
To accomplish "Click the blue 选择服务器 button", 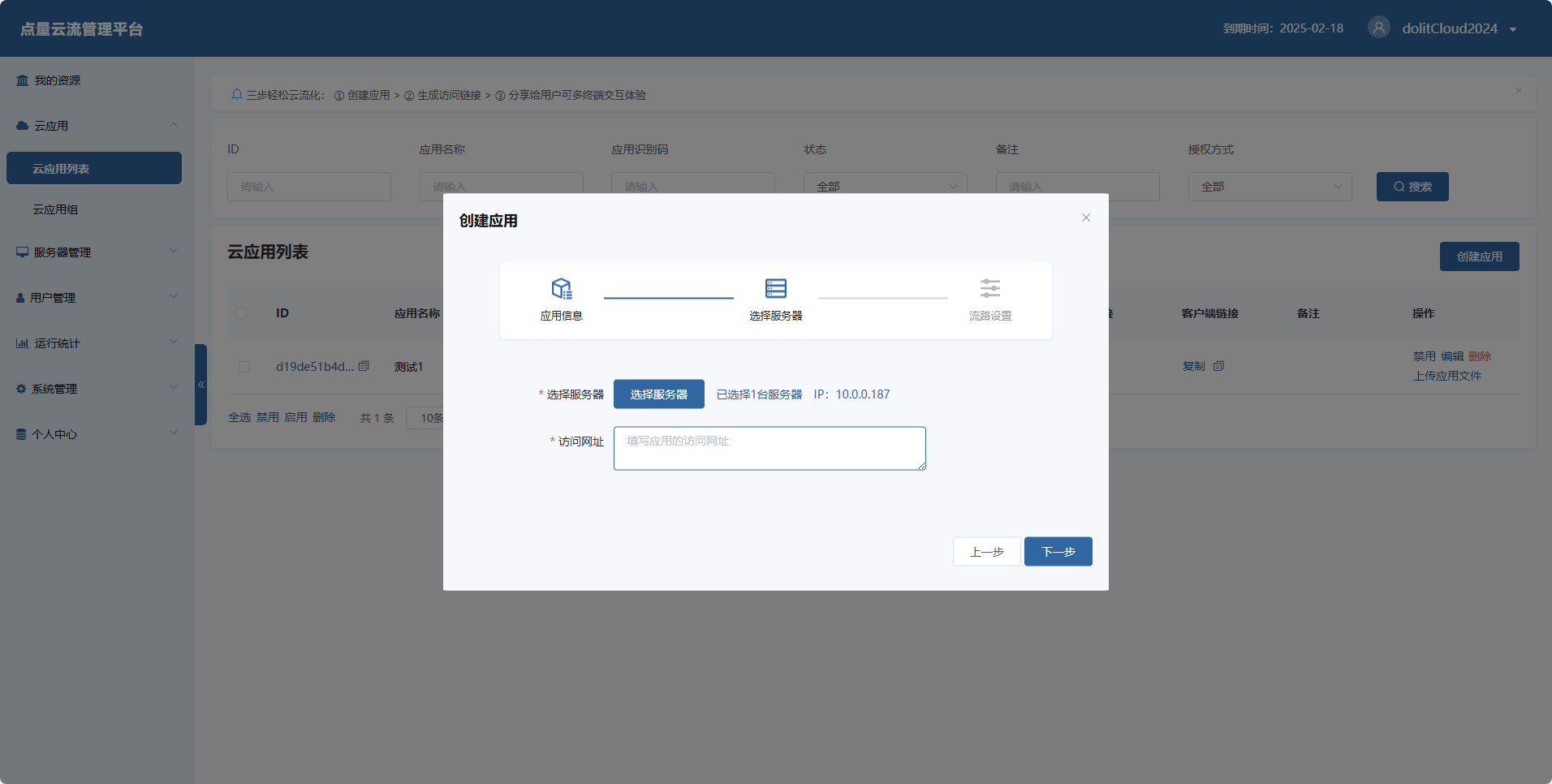I will 658,394.
